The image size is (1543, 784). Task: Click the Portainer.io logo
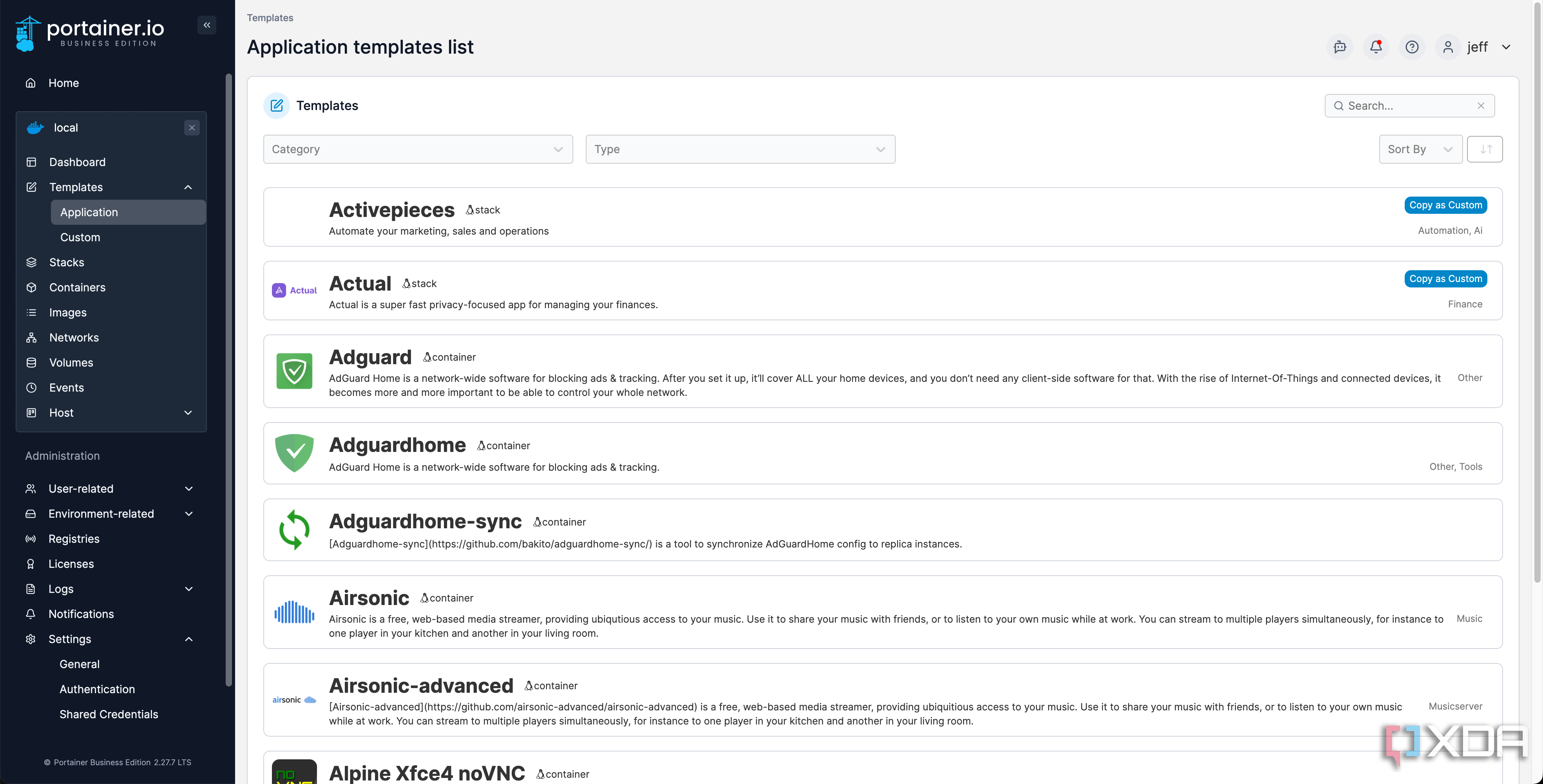[x=90, y=34]
